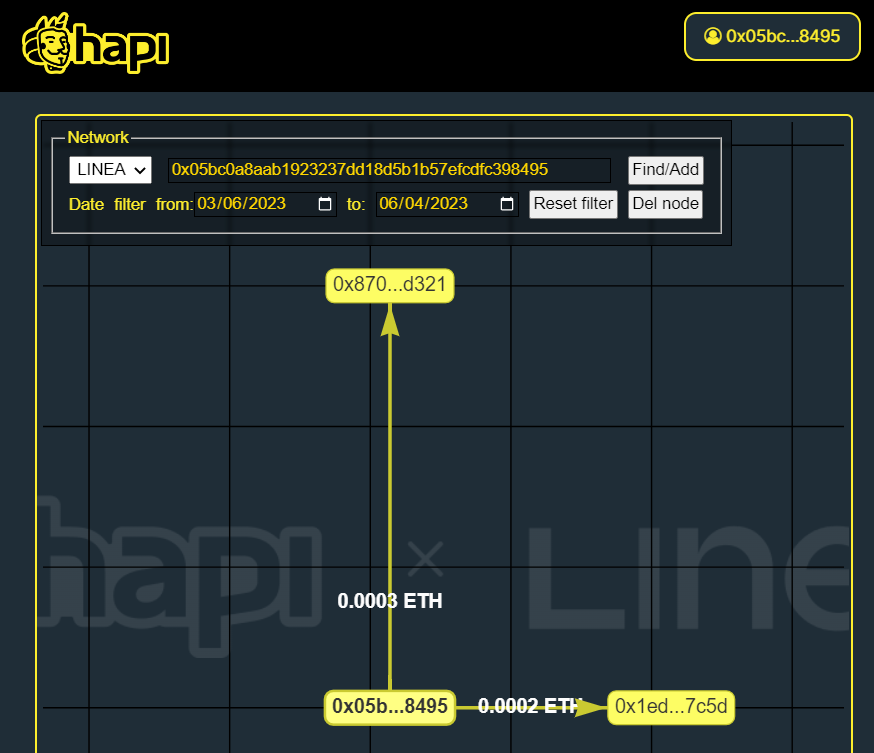Image resolution: width=874 pixels, height=753 pixels.
Task: Click the Find/Add button
Action: click(x=666, y=169)
